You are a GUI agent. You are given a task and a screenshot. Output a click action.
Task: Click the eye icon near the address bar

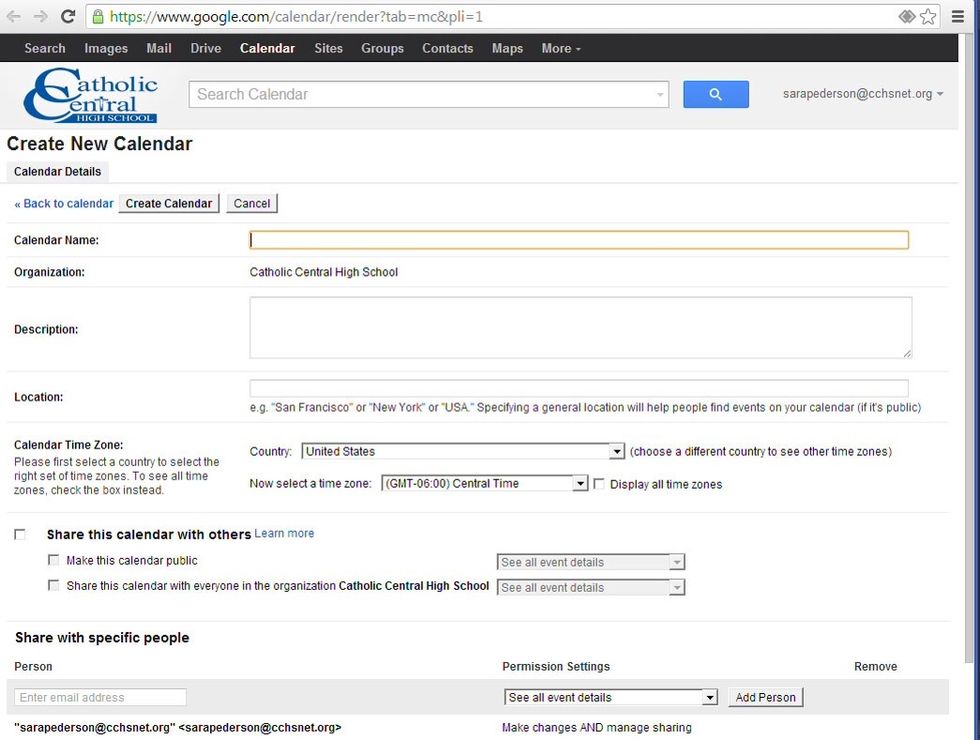point(906,14)
